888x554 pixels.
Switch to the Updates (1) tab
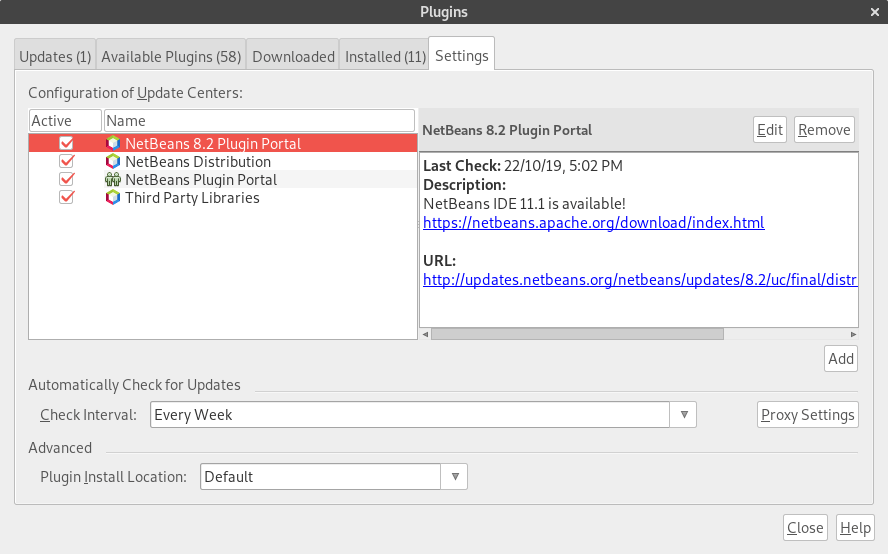coord(55,57)
